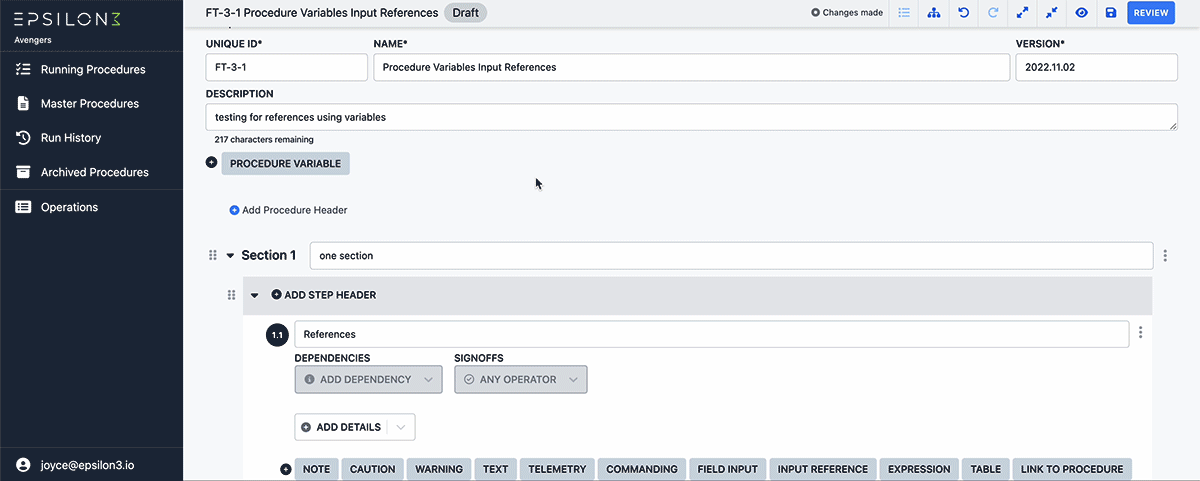The image size is (1200, 481).
Task: Click the Changes made indicator
Action: click(846, 13)
